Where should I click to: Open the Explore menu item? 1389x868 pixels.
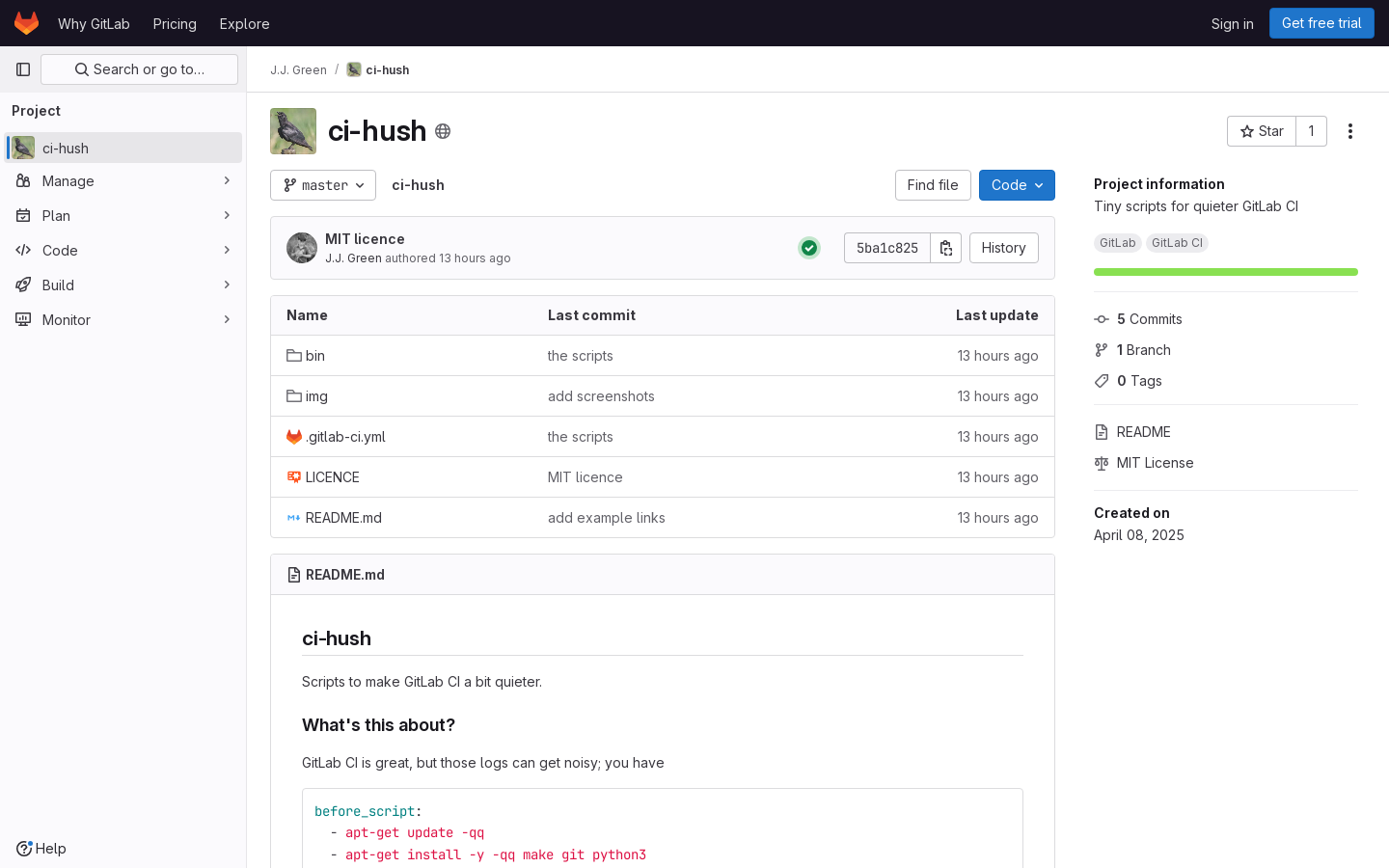(244, 23)
